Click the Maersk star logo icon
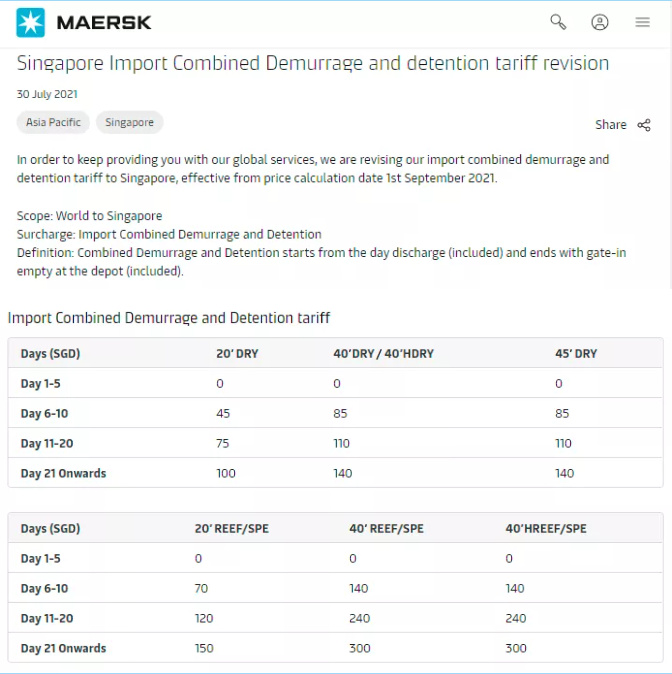 (x=31, y=23)
